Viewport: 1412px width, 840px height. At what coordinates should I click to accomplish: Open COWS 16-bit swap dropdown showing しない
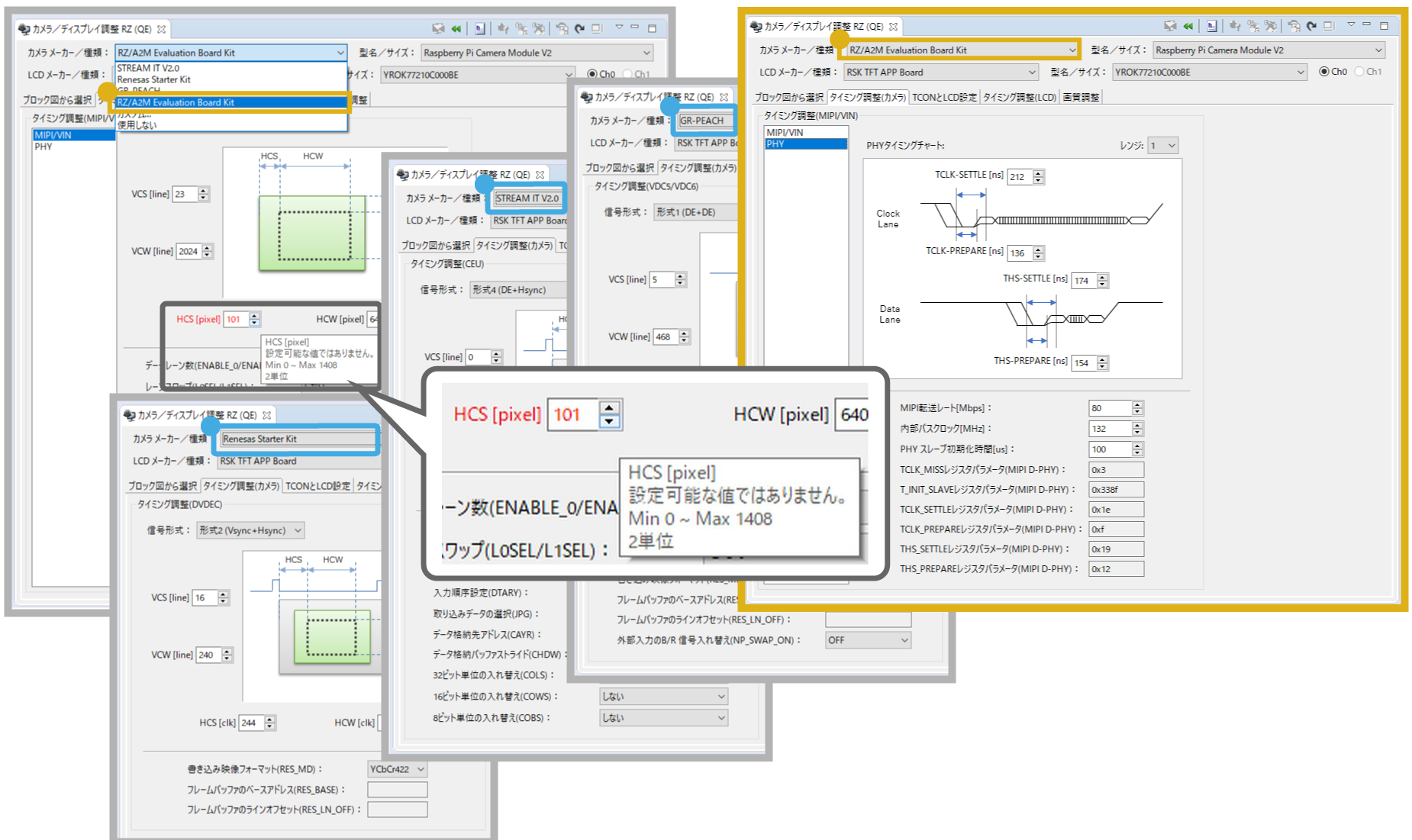(663, 697)
